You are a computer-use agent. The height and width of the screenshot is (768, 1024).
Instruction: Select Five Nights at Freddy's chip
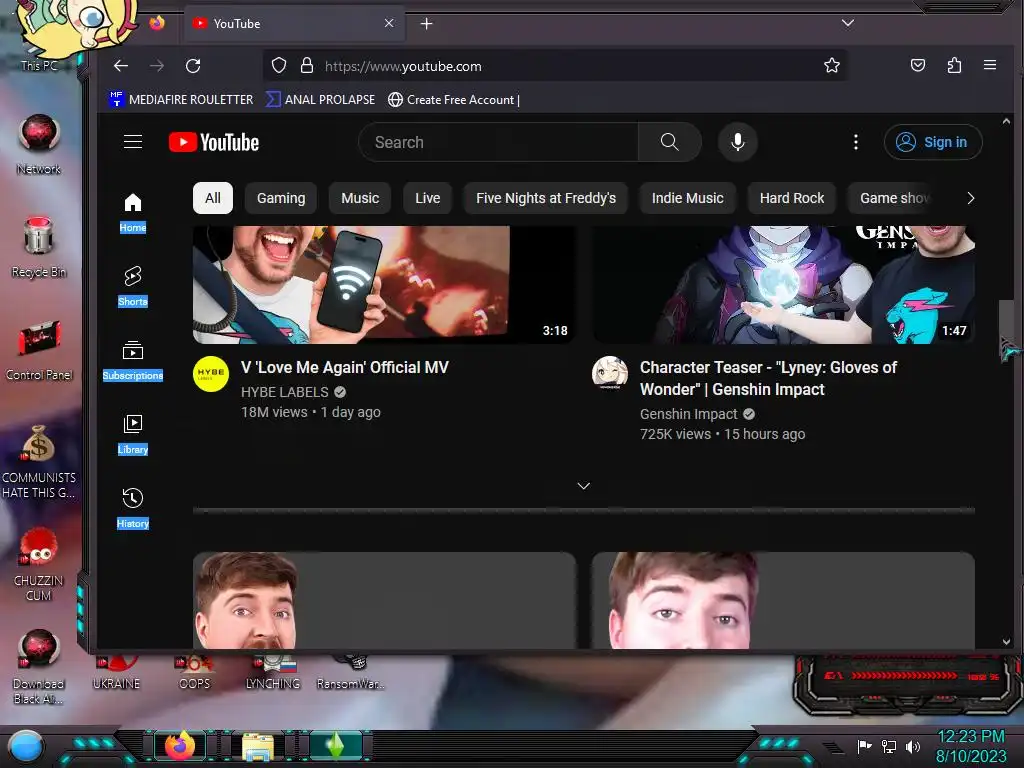[546, 198]
